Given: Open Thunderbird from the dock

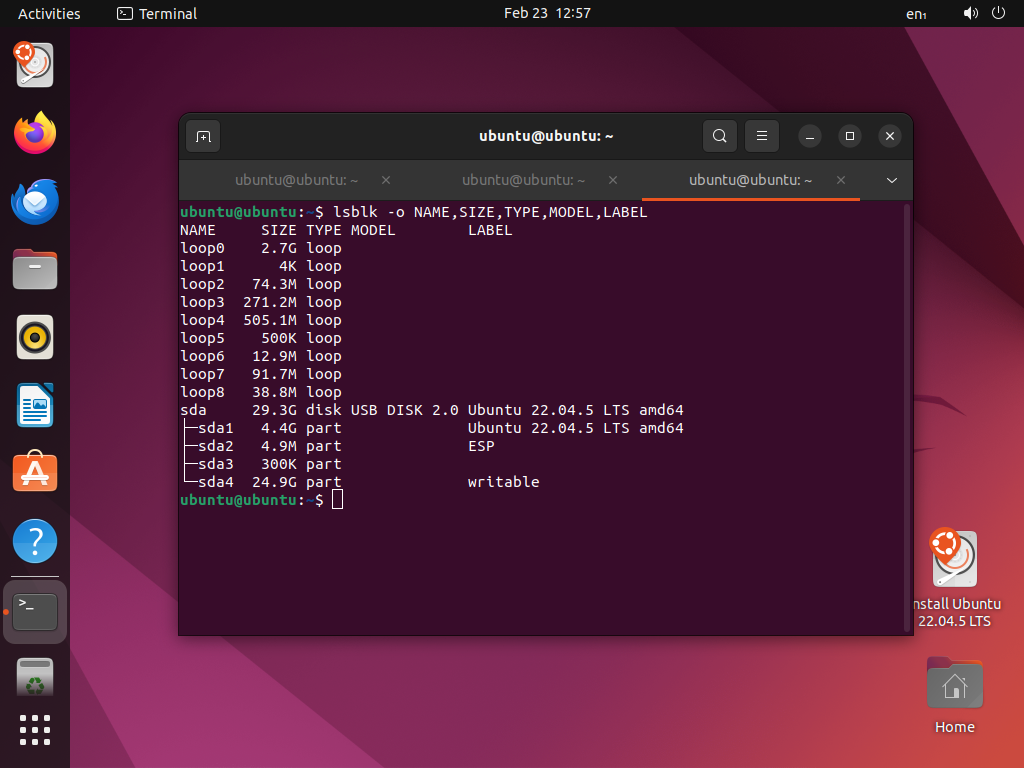Looking at the screenshot, I should coord(34,201).
